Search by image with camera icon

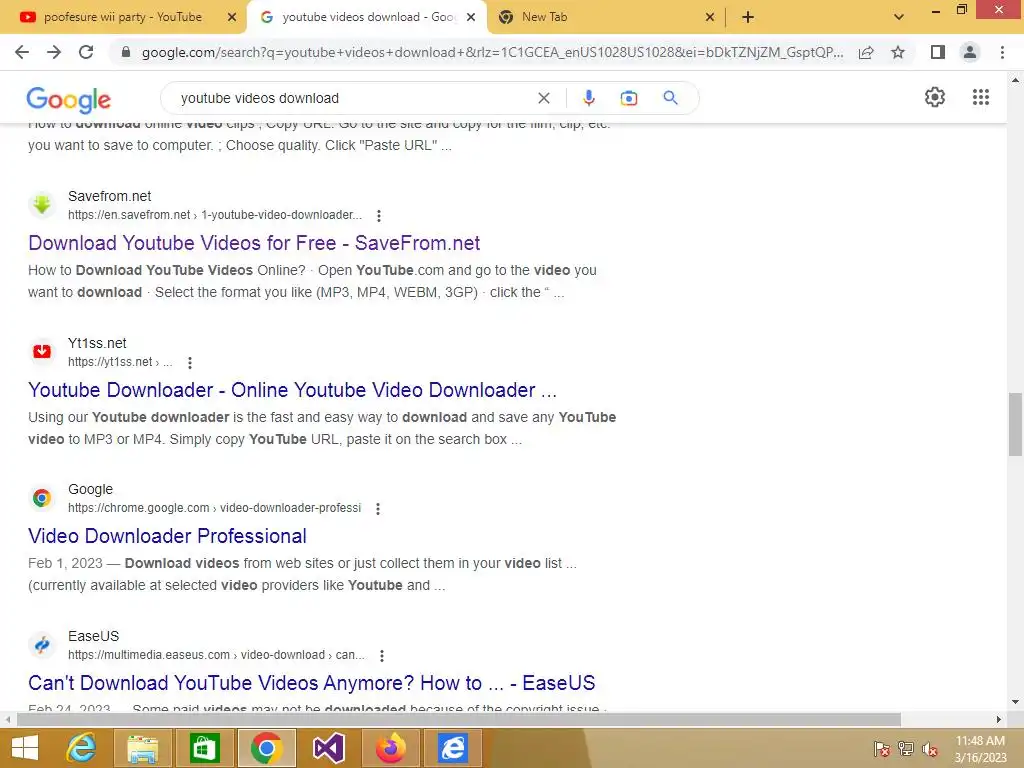tap(629, 98)
